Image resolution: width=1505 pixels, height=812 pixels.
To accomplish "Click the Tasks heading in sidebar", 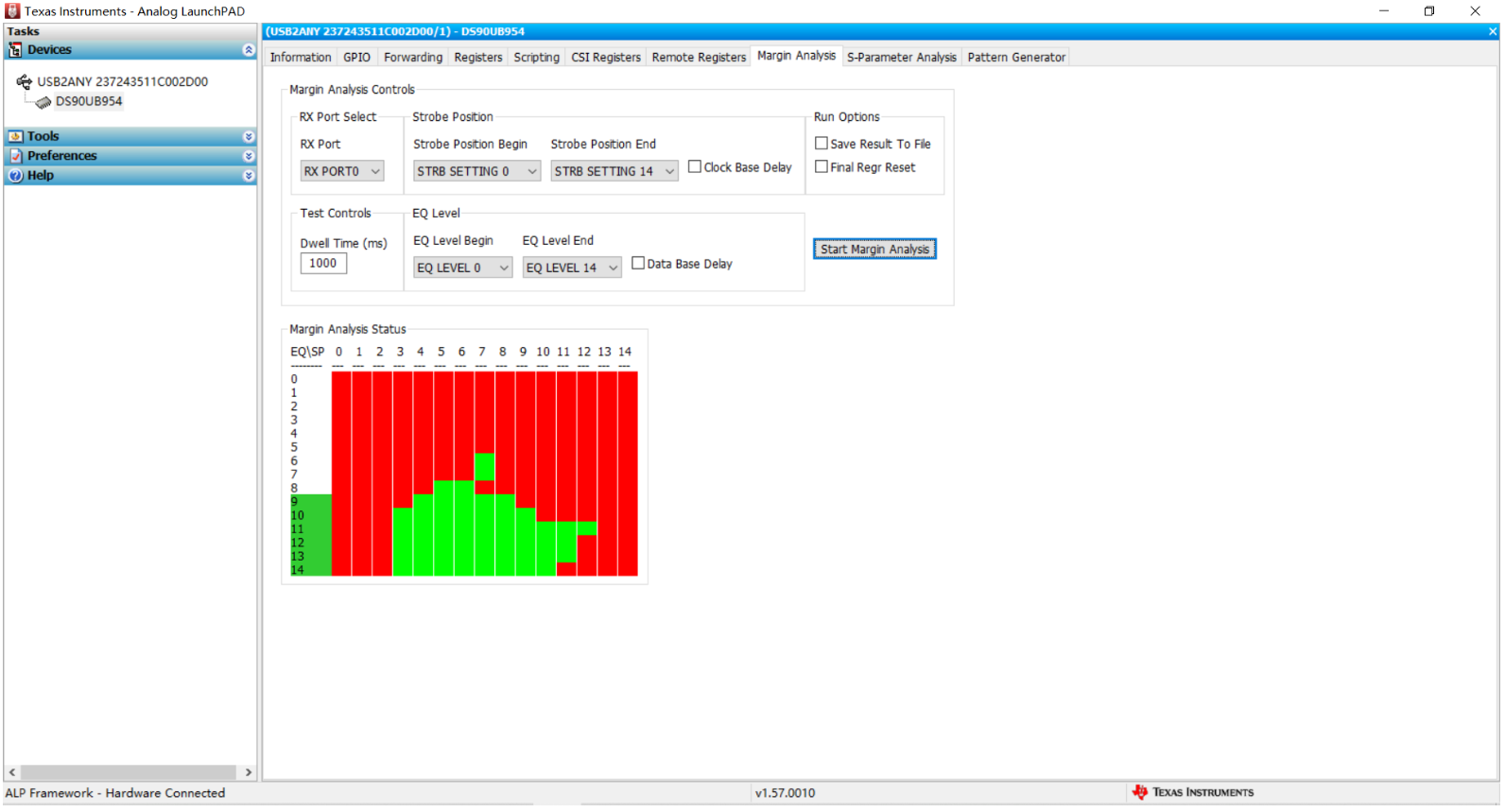I will [x=23, y=31].
